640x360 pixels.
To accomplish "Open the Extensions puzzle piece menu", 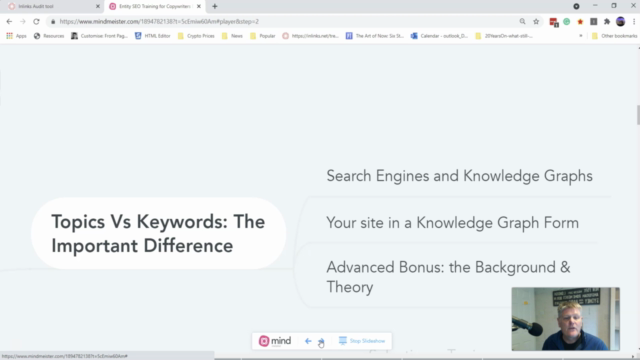I will point(607,22).
